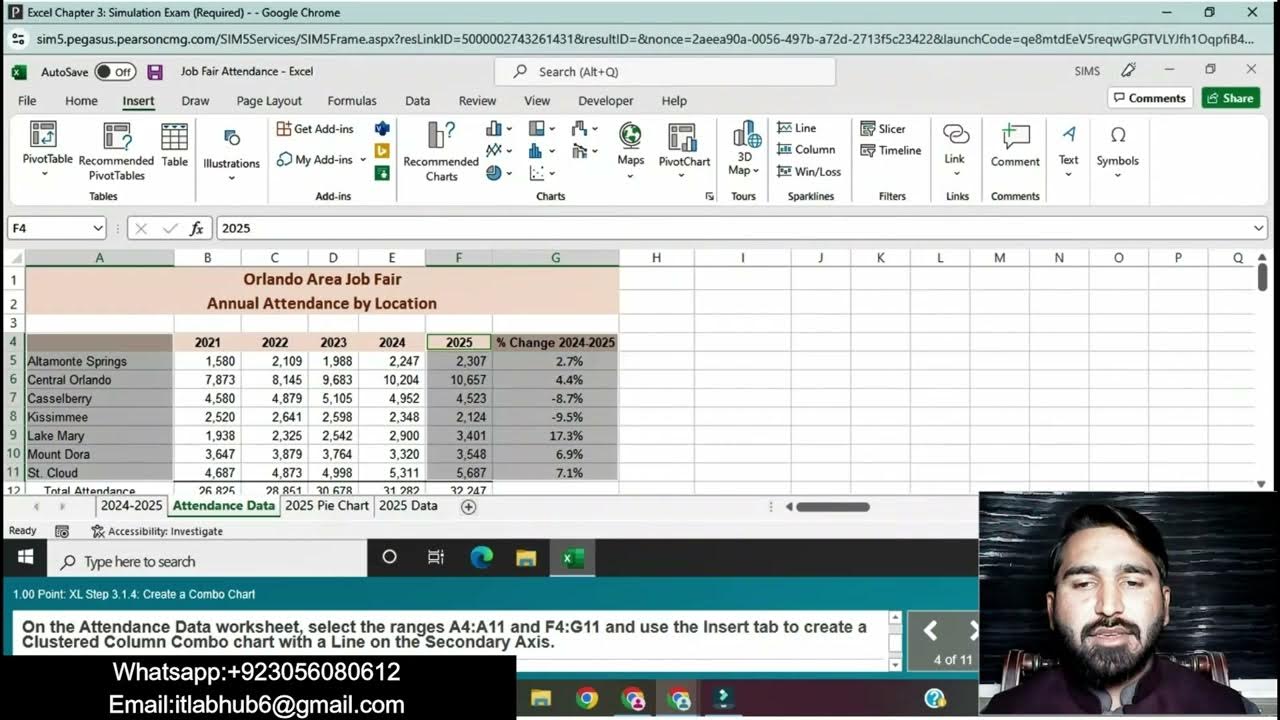Image resolution: width=1280 pixels, height=720 pixels.
Task: Open the Maps chart button
Action: click(x=630, y=150)
